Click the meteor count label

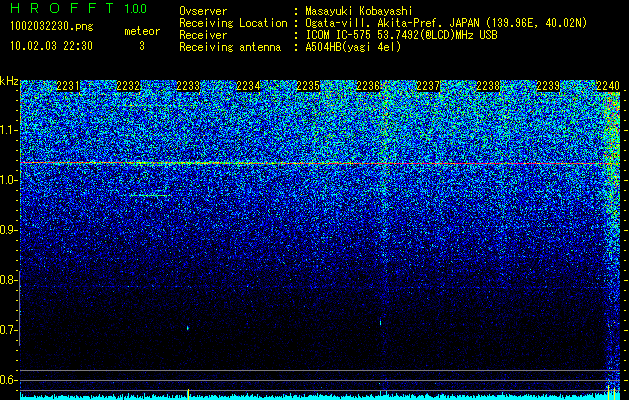[x=142, y=31]
